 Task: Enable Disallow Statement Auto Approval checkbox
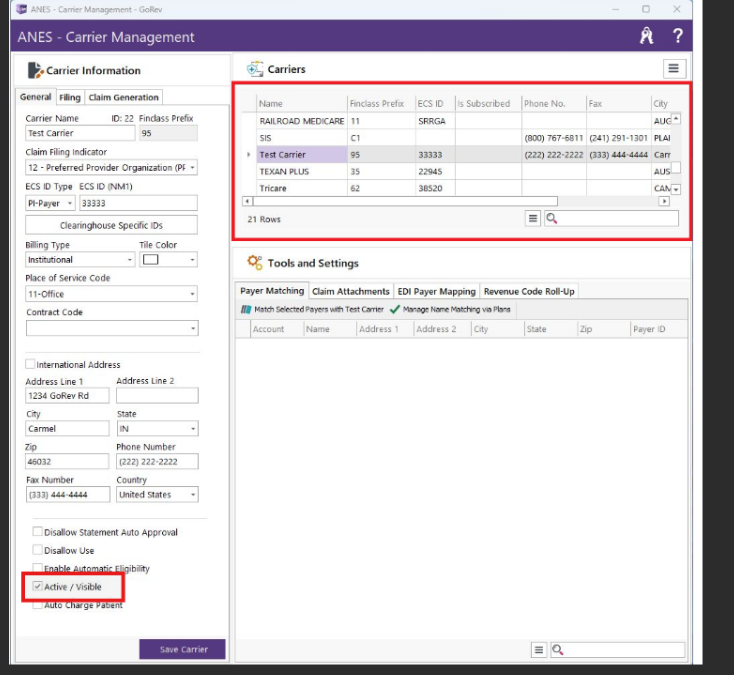tap(38, 533)
